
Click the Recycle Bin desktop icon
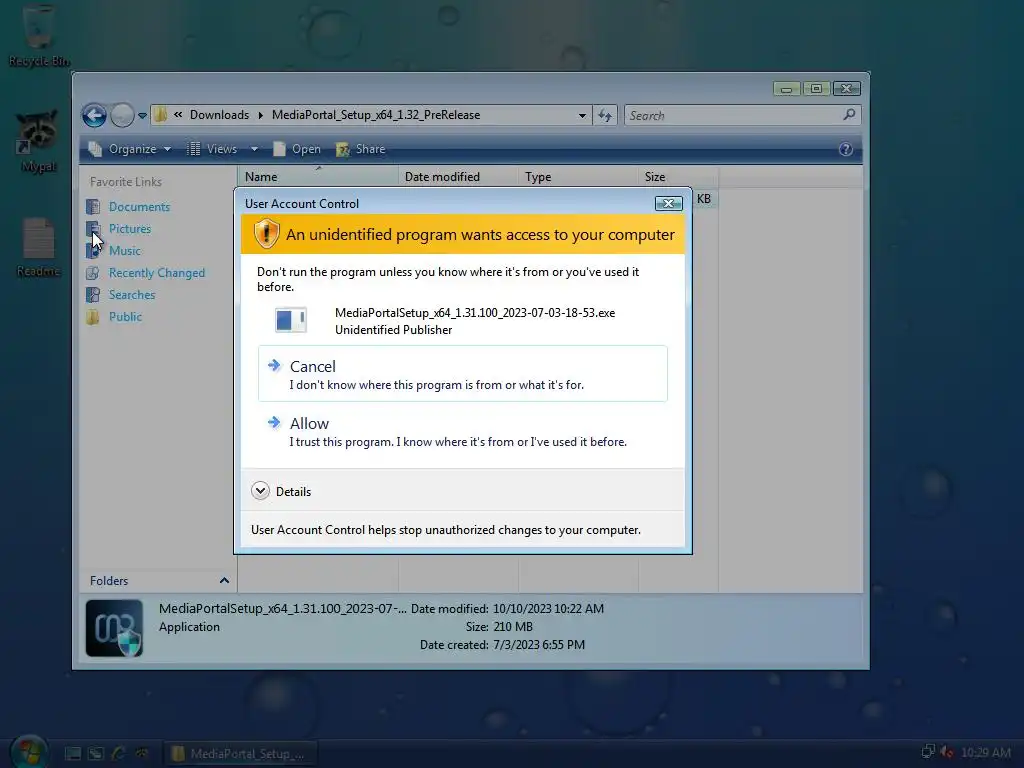point(39,35)
